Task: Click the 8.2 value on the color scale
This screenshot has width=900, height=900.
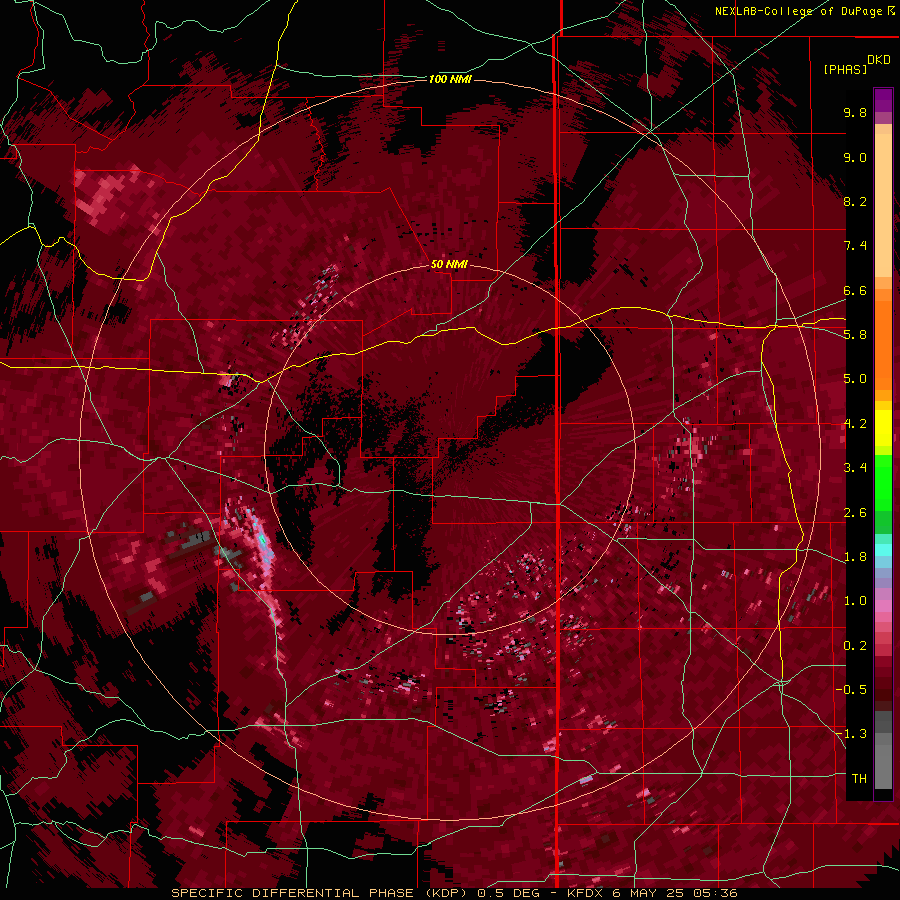Action: click(x=855, y=201)
